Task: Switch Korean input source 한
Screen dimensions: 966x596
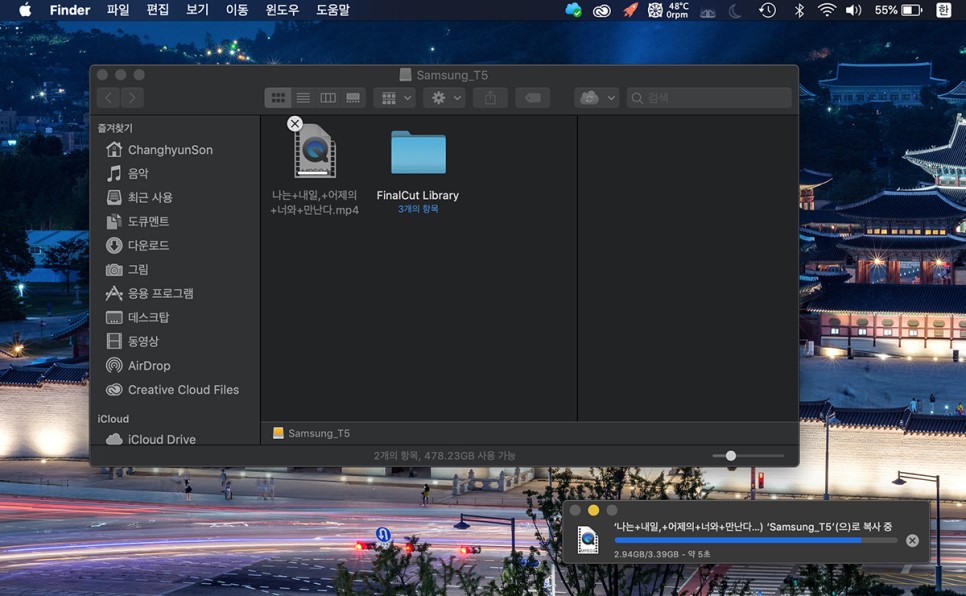Action: [x=943, y=10]
